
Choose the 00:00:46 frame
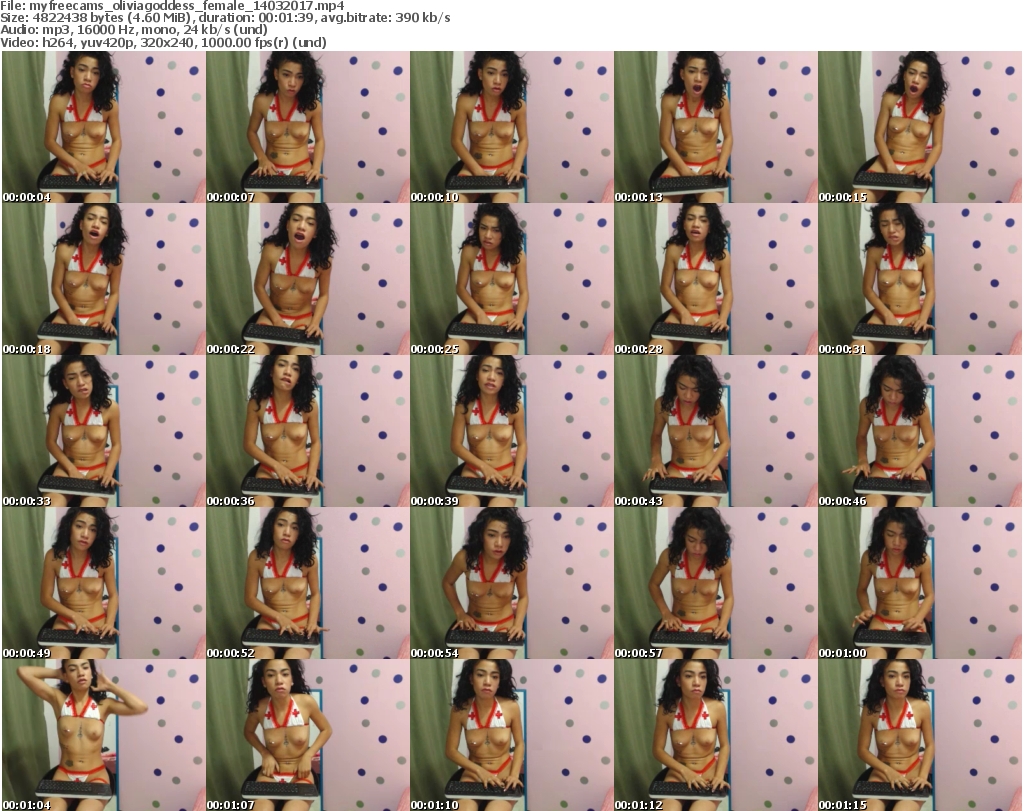pyautogui.click(x=920, y=431)
